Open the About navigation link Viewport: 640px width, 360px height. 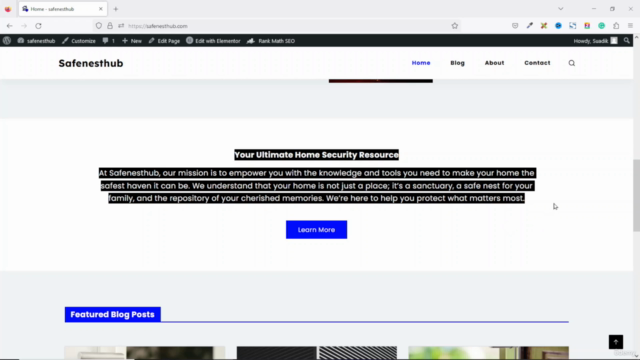[x=494, y=63]
